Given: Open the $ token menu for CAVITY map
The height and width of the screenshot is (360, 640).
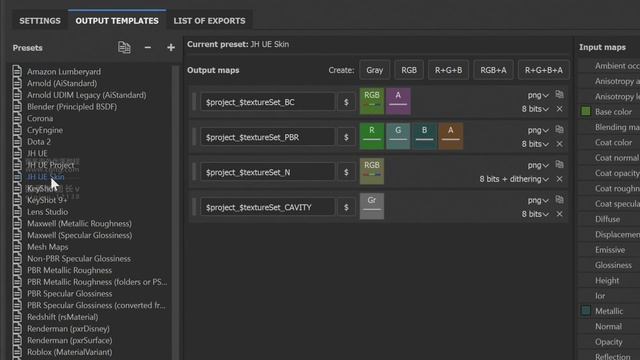Looking at the screenshot, I should 346,207.
